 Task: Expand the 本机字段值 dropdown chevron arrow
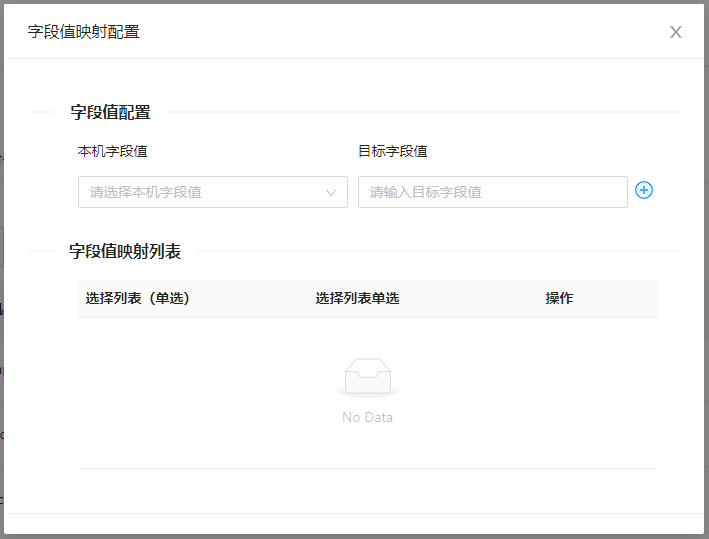(x=331, y=192)
